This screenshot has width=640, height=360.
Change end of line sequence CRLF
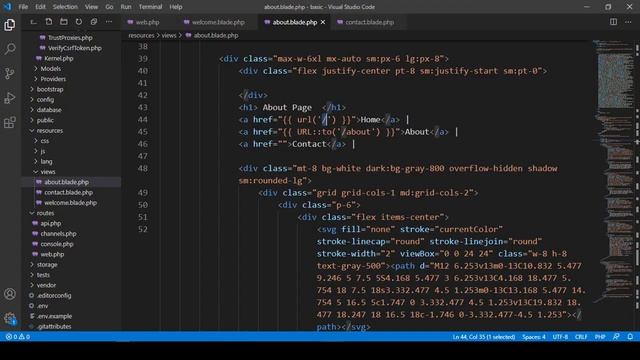tap(581, 337)
